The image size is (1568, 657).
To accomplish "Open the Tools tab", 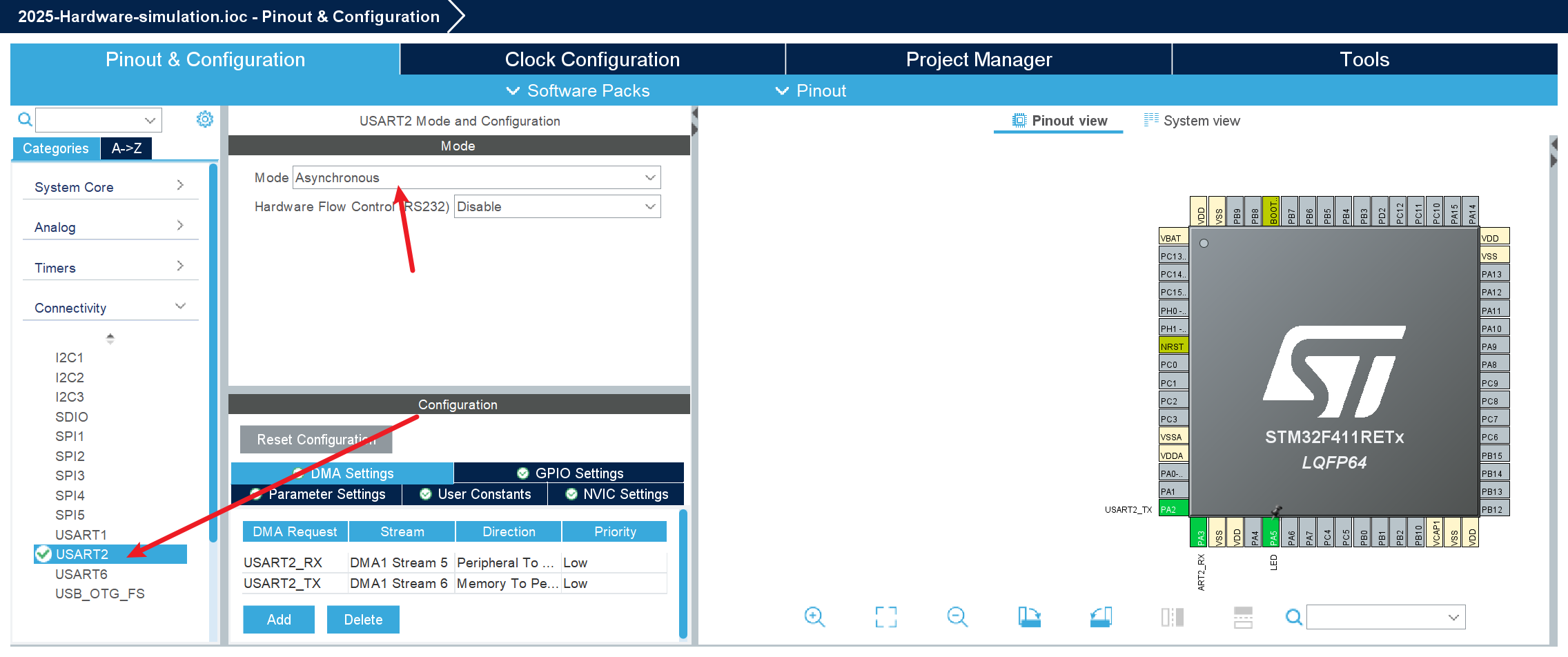I will click(x=1364, y=59).
